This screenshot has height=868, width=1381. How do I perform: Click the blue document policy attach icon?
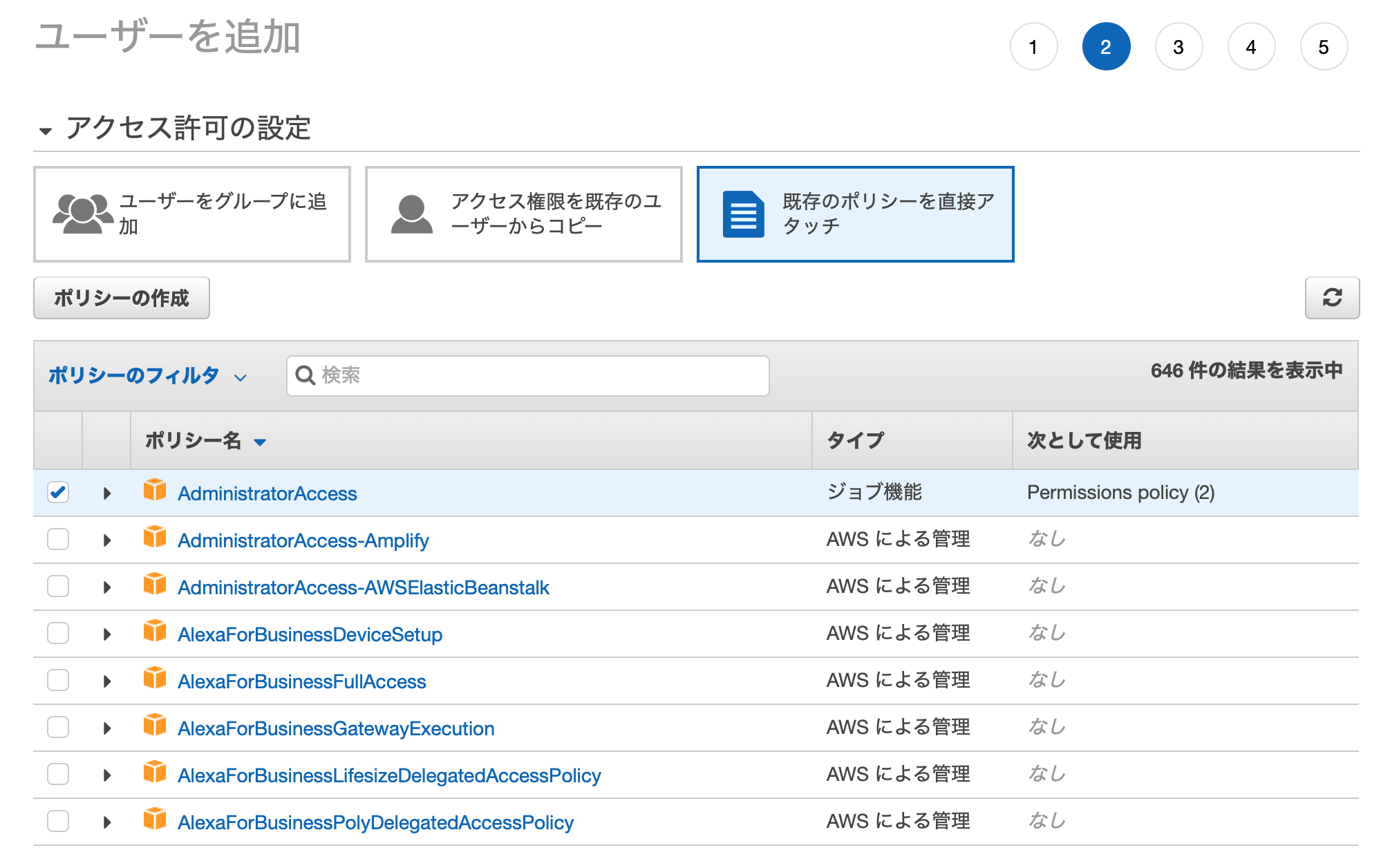click(x=743, y=214)
